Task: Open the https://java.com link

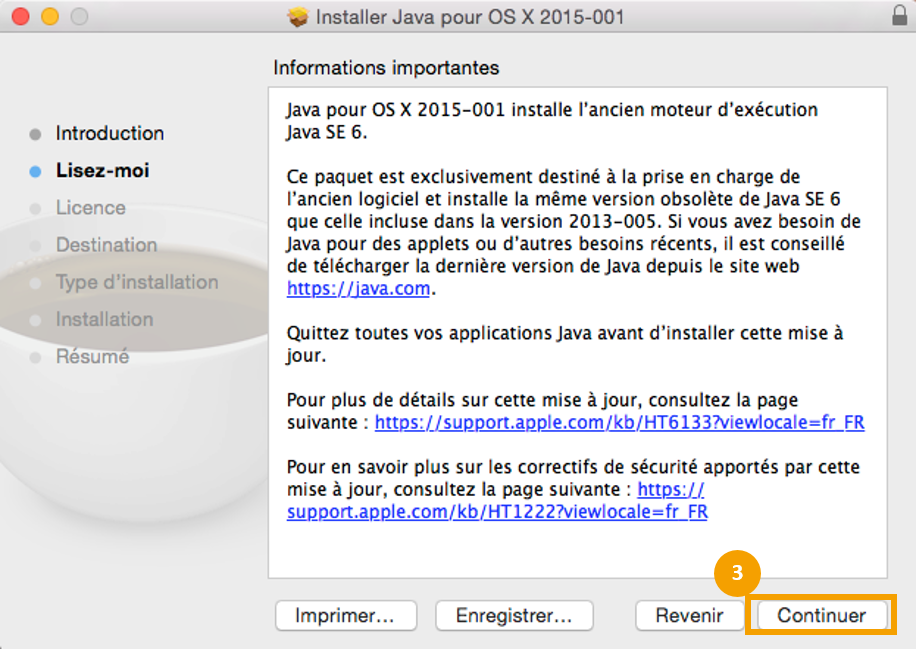Action: click(358, 289)
